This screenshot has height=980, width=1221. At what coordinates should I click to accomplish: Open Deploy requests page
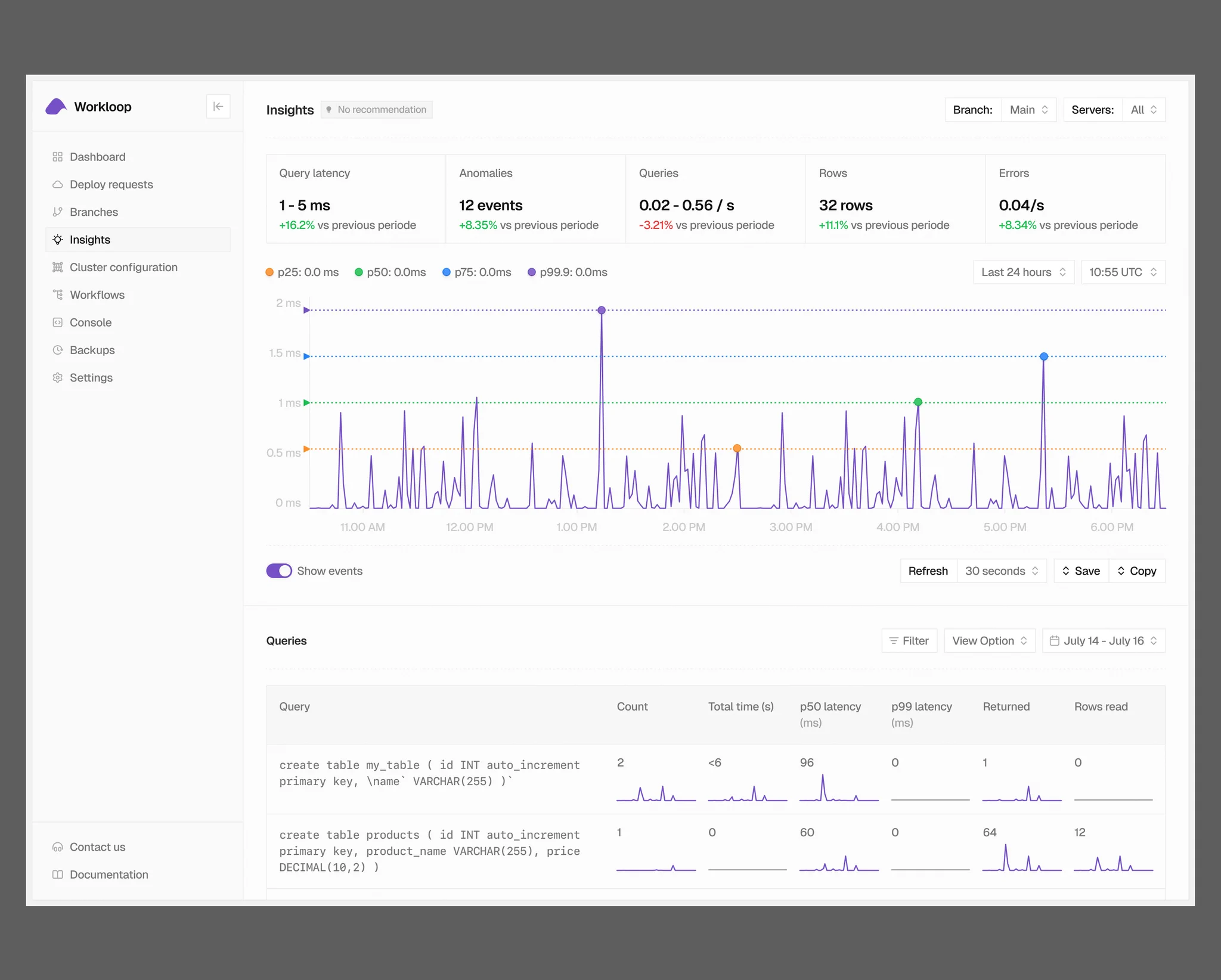click(x=138, y=185)
